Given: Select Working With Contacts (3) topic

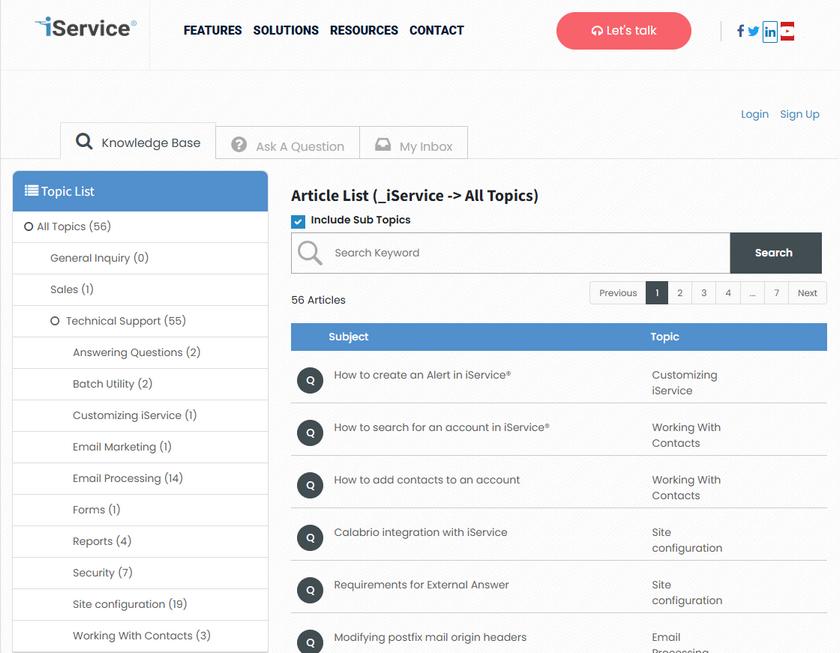Looking at the screenshot, I should (x=141, y=636).
